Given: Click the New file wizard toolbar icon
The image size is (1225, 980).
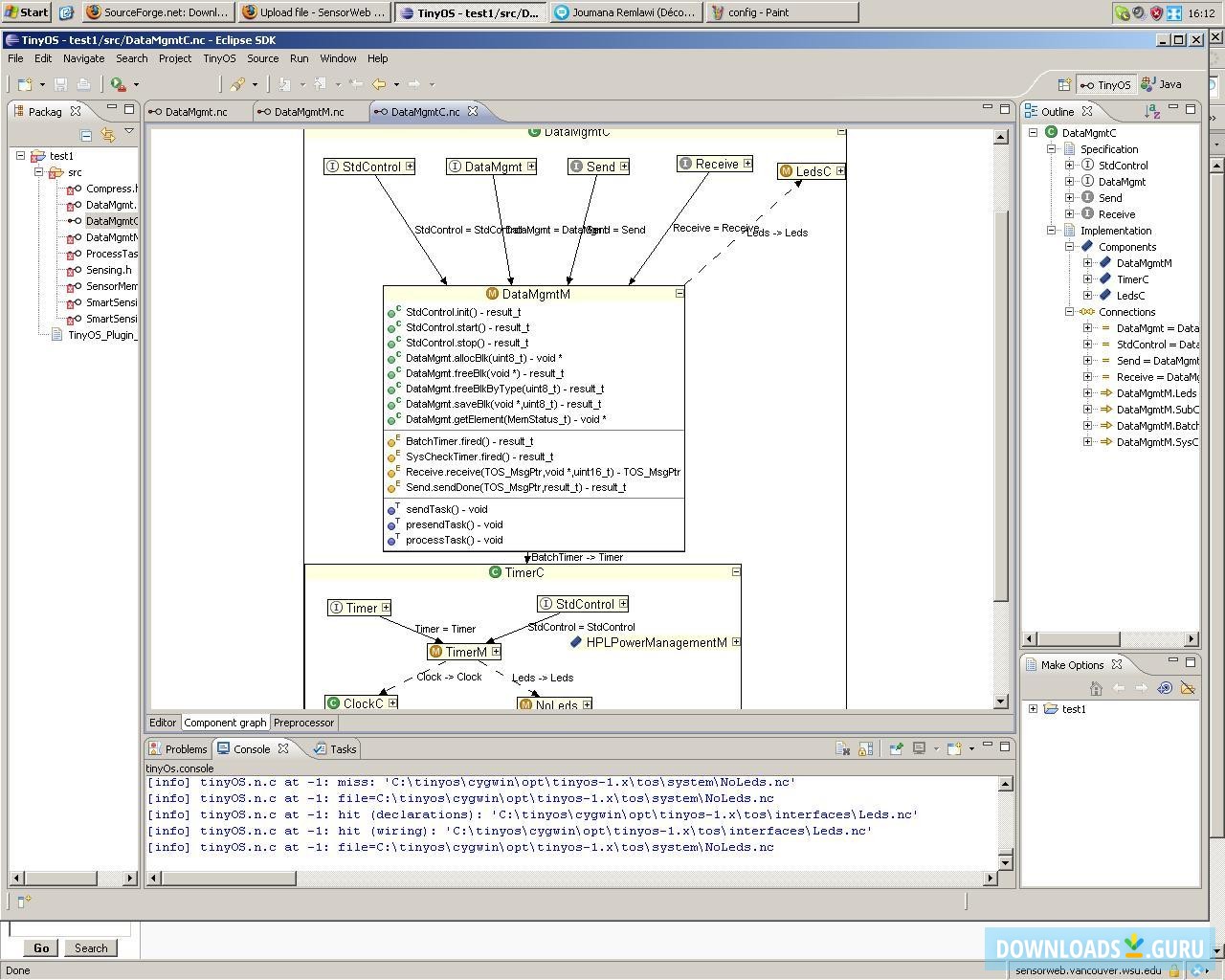Looking at the screenshot, I should (x=25, y=84).
